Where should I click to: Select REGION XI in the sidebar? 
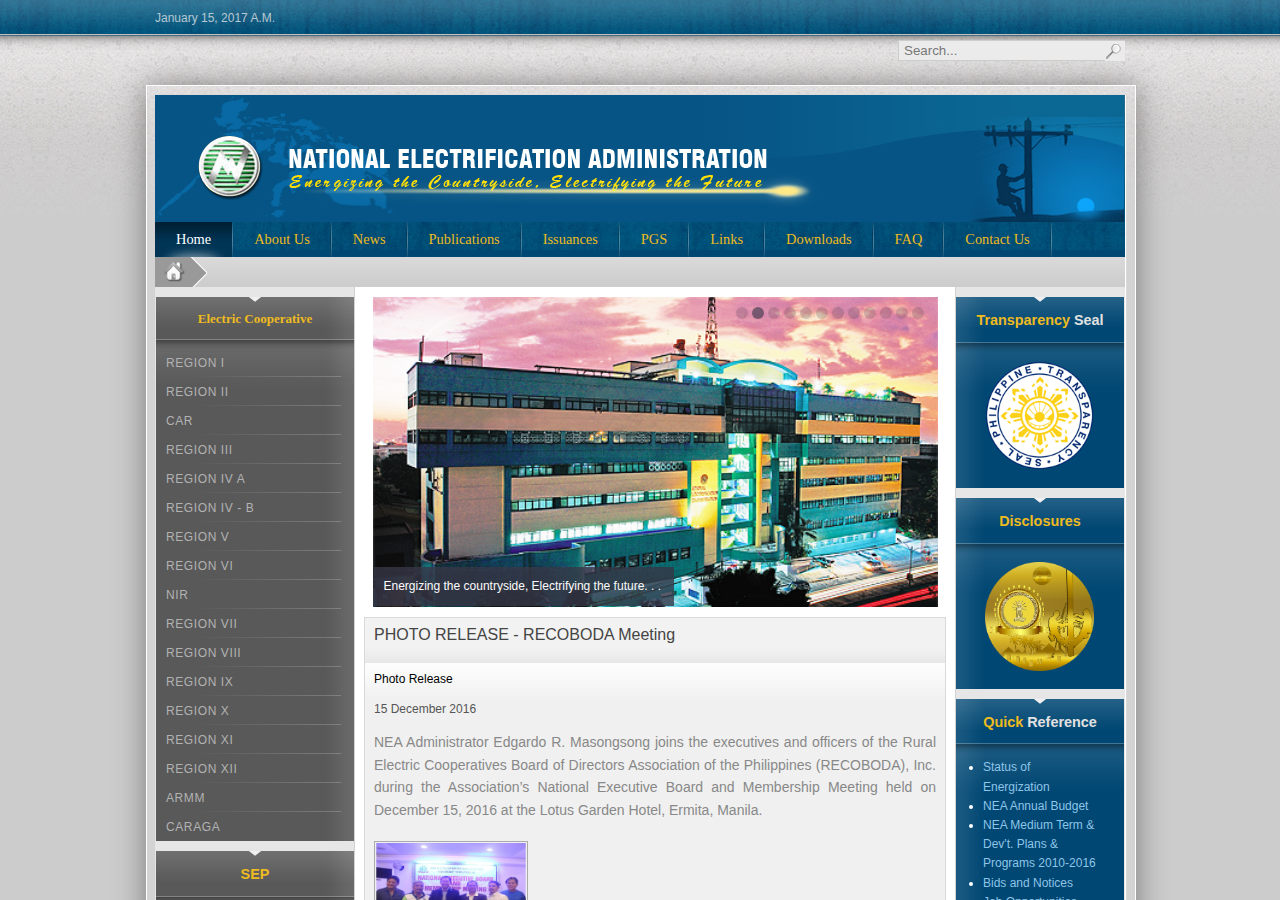tap(199, 740)
